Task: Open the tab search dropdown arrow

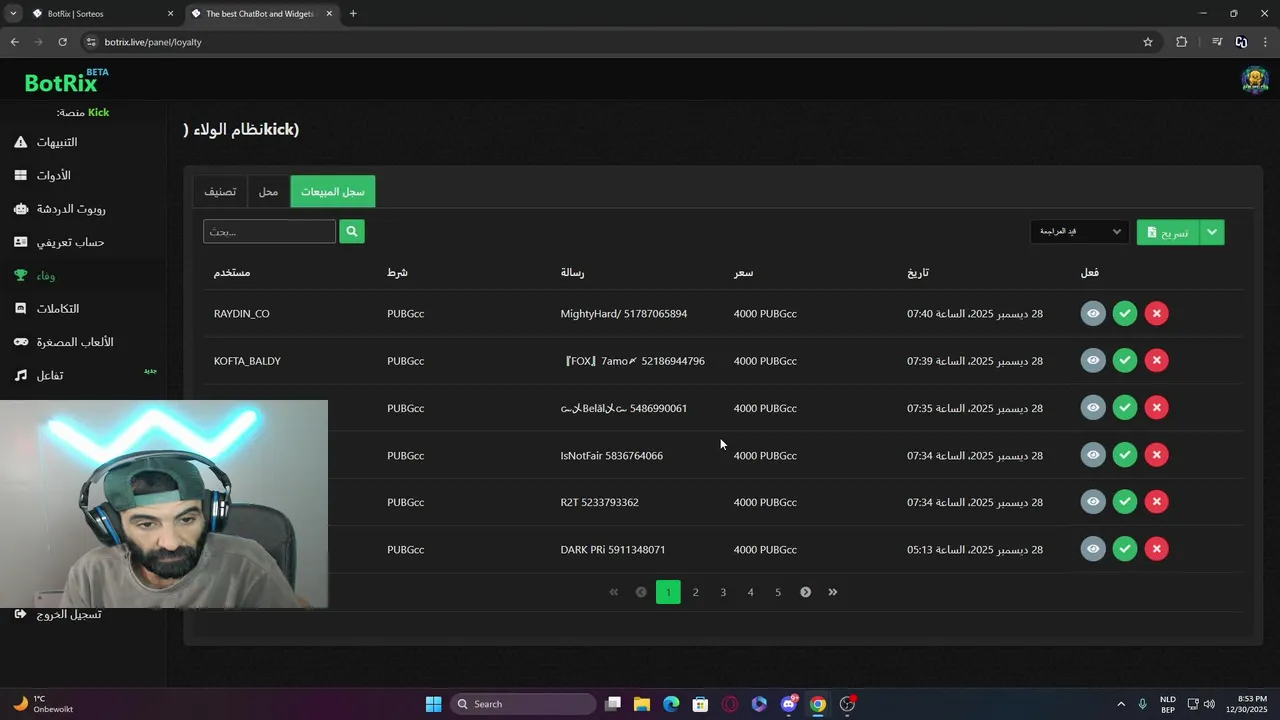Action: [x=13, y=14]
